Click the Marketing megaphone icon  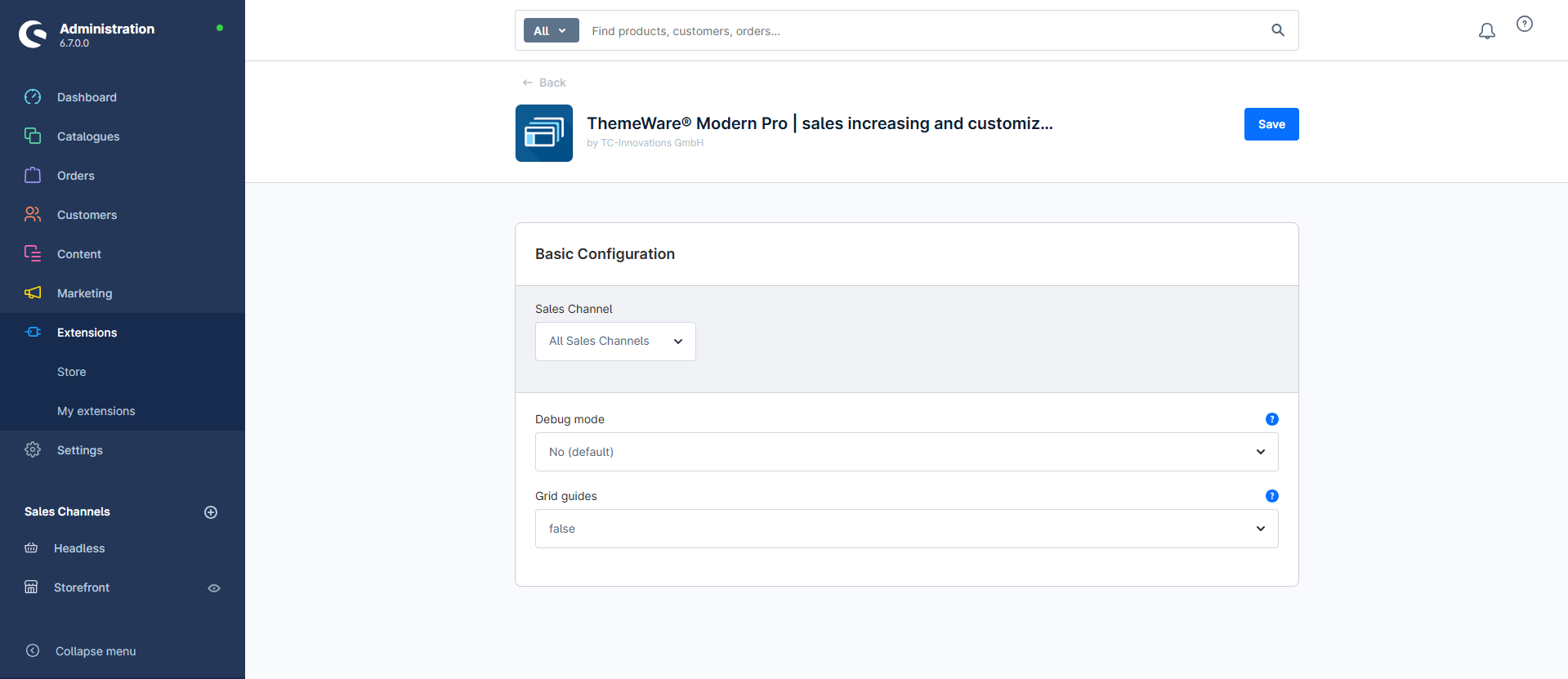[33, 293]
